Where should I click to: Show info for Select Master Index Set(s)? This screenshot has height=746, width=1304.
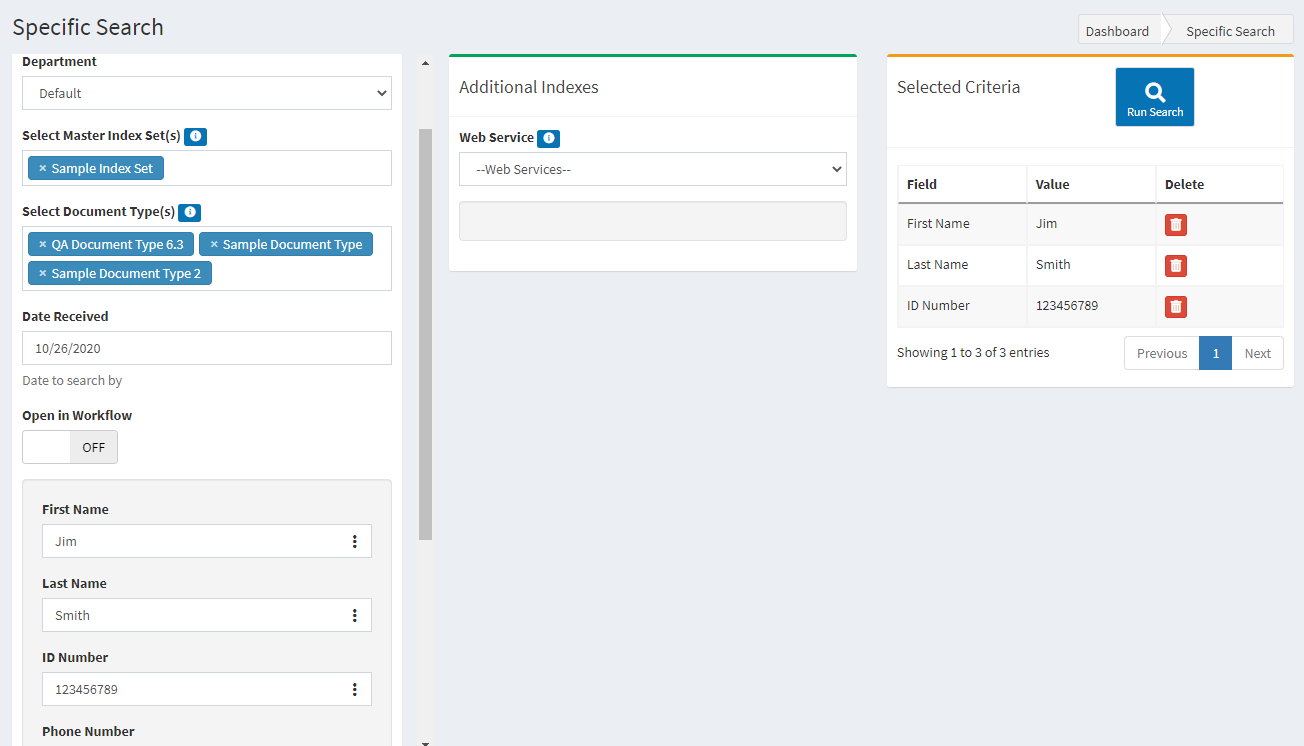195,136
